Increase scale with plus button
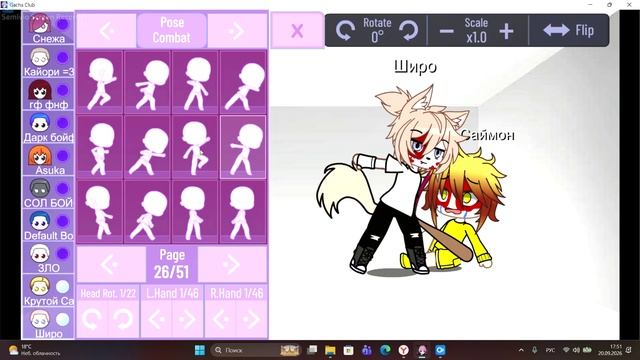 click(507, 31)
